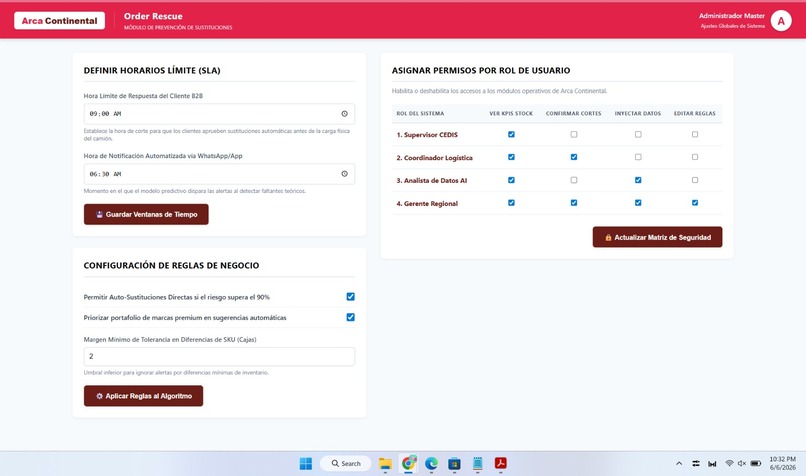Image resolution: width=806 pixels, height=476 pixels.
Task: Check Inyectar Datos for Supervisor CEDIS
Action: coord(638,134)
